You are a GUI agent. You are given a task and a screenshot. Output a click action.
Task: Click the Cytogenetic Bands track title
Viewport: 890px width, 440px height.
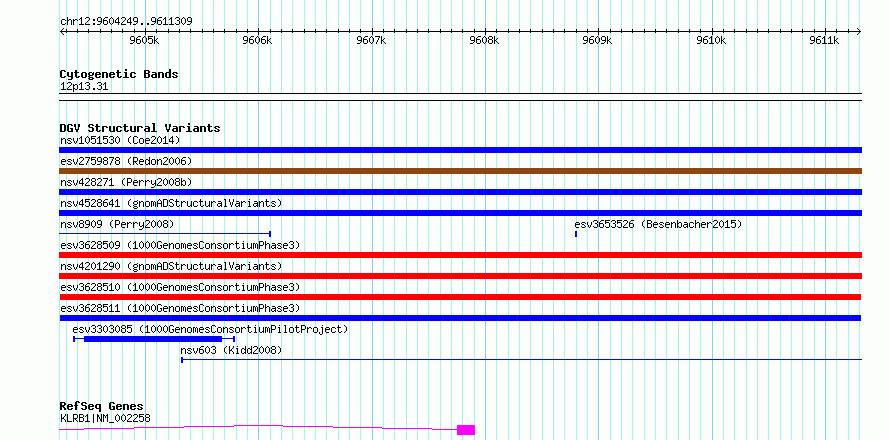(119, 74)
